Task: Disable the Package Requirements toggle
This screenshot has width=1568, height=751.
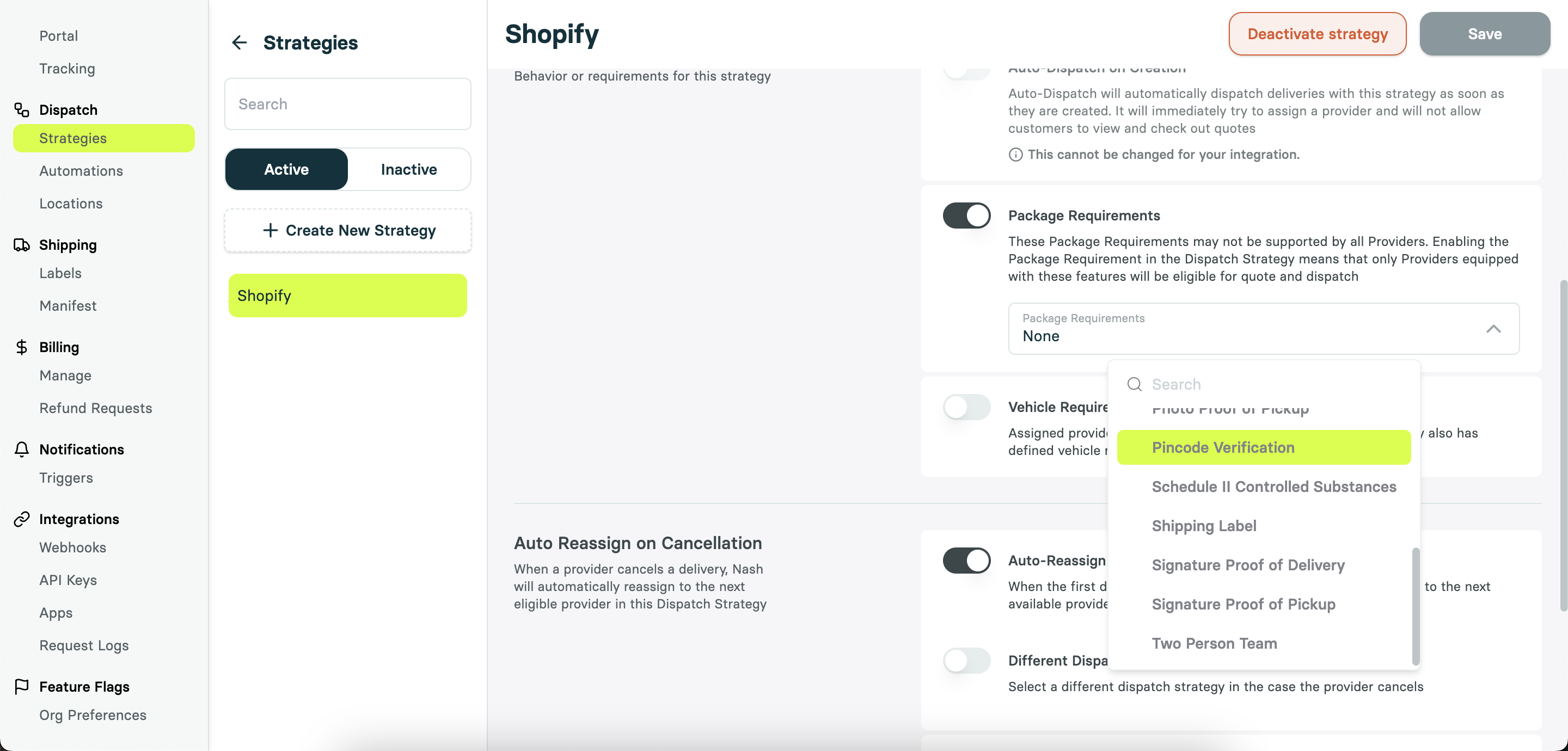Action: click(965, 216)
